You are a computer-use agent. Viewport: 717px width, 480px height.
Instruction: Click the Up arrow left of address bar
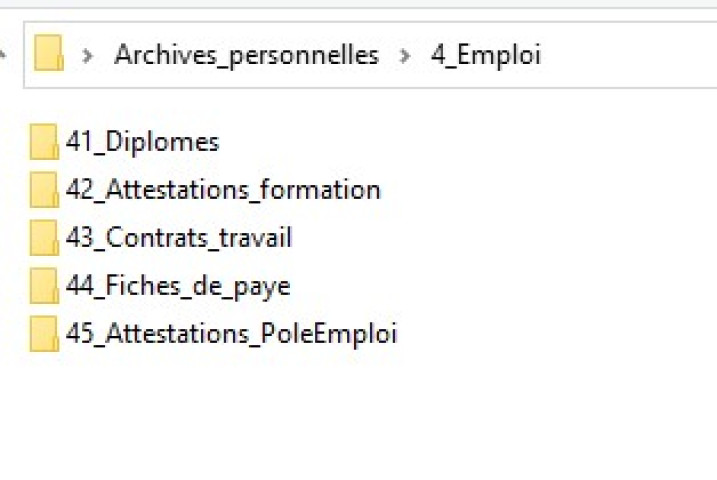[3, 54]
